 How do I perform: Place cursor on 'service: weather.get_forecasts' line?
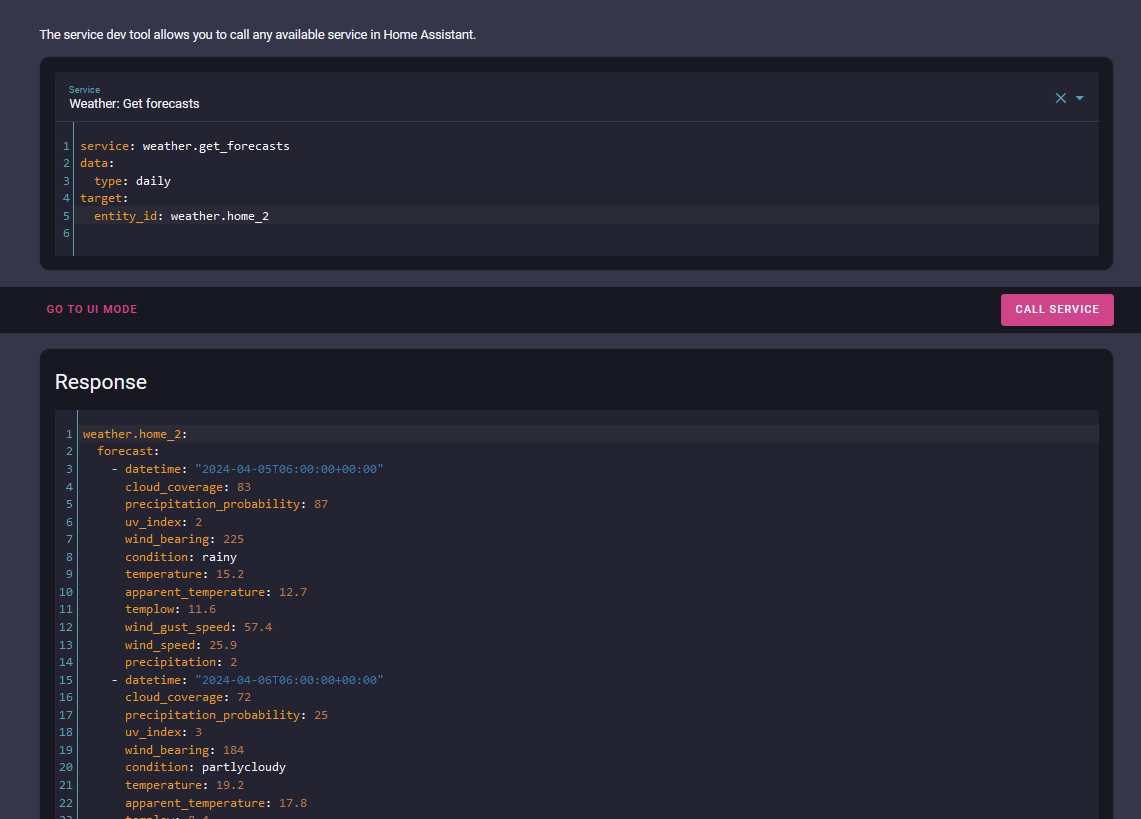coord(185,146)
